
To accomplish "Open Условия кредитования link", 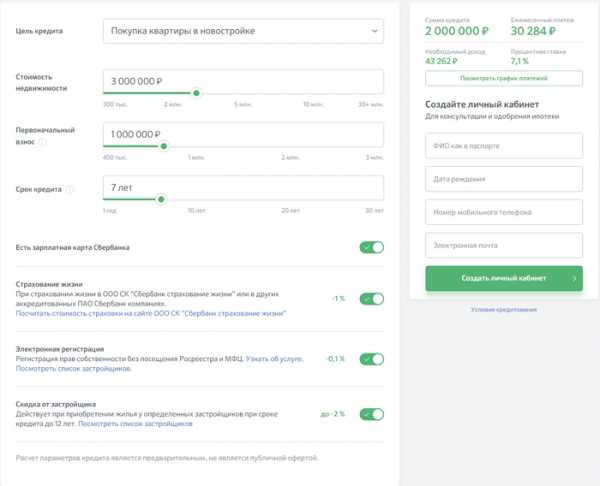I will [x=503, y=309].
